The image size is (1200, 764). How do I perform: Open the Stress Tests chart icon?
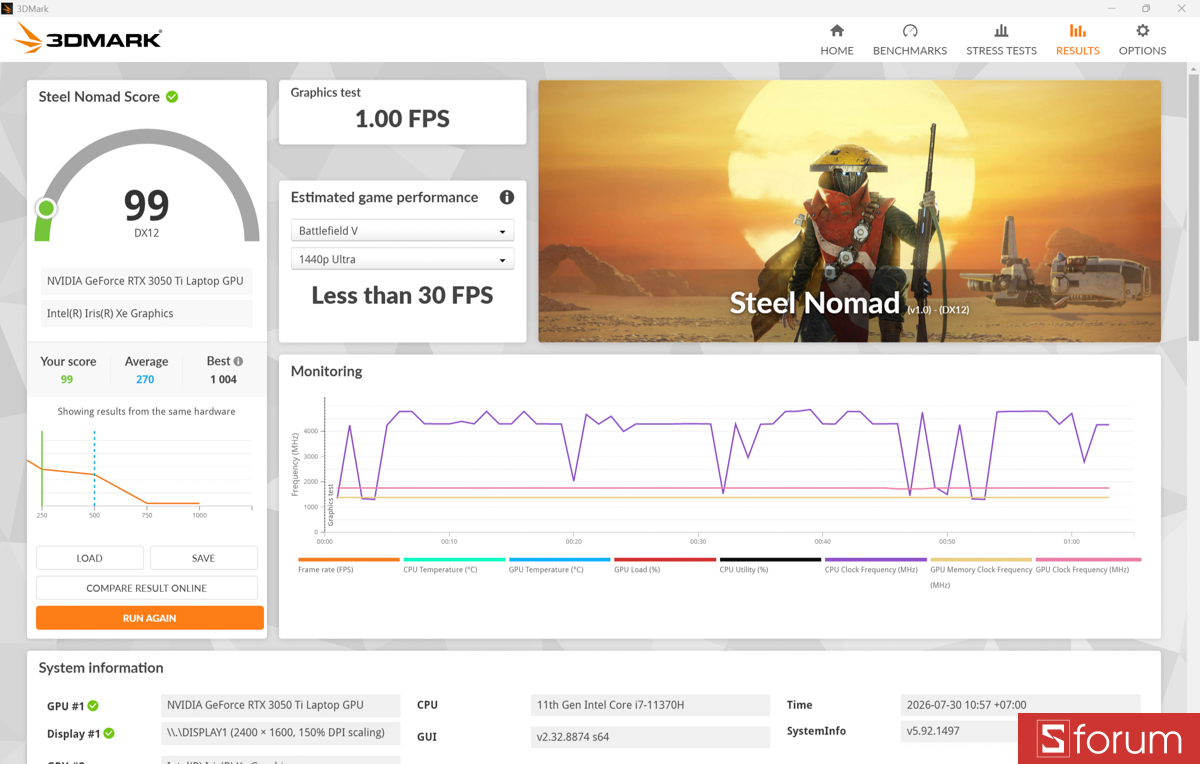point(1001,31)
